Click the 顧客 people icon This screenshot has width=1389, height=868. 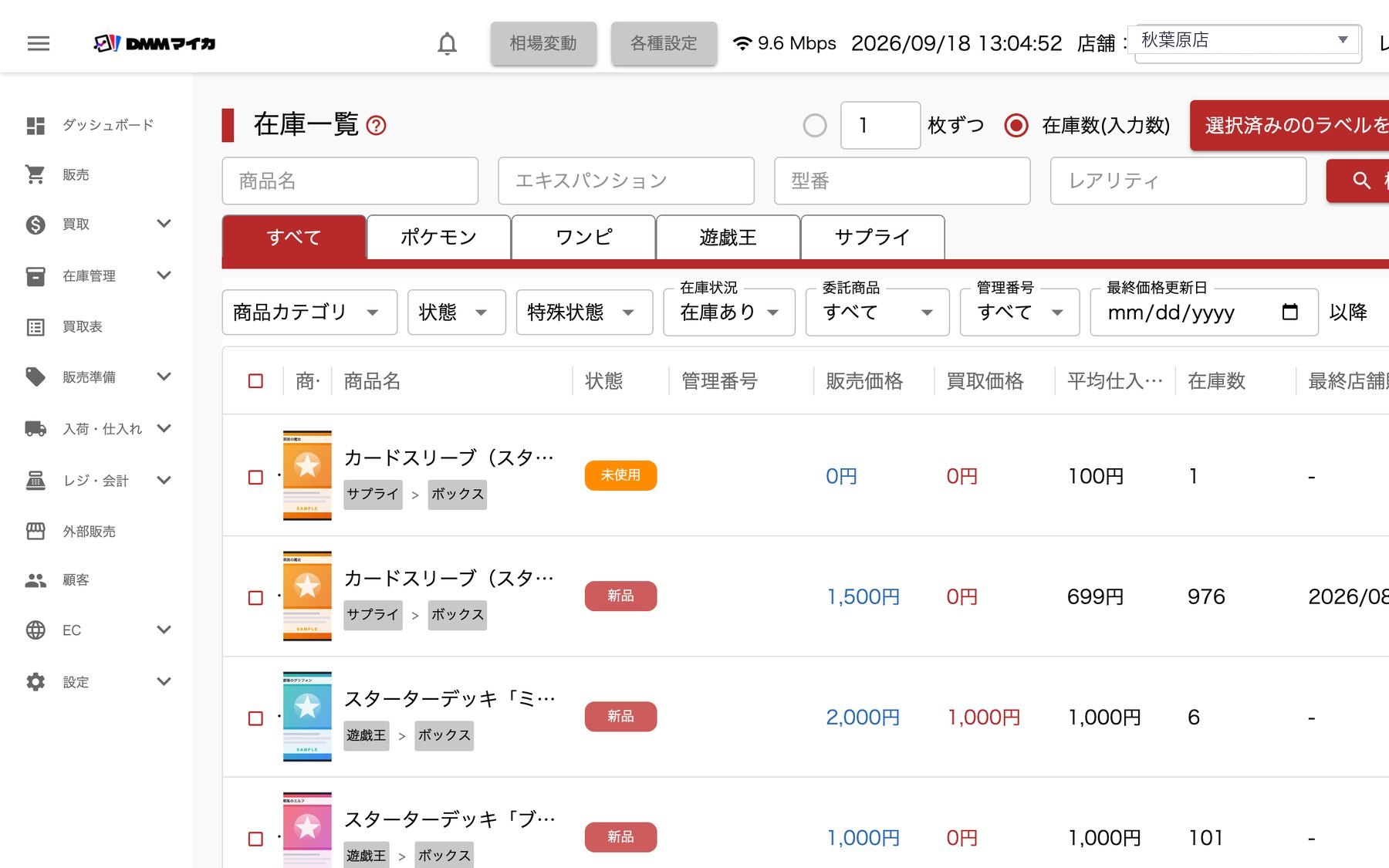pos(35,580)
